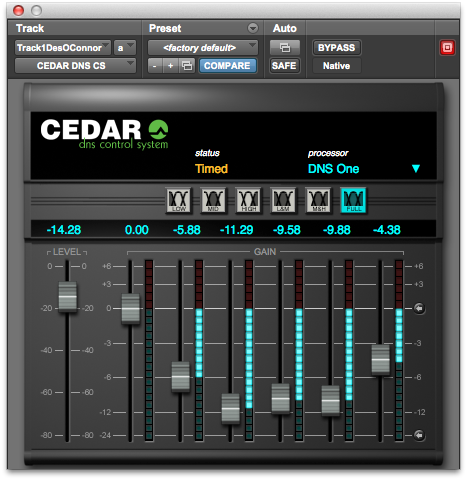Toggle the BYPASS button
Screen dimensions: 467x480
336,48
